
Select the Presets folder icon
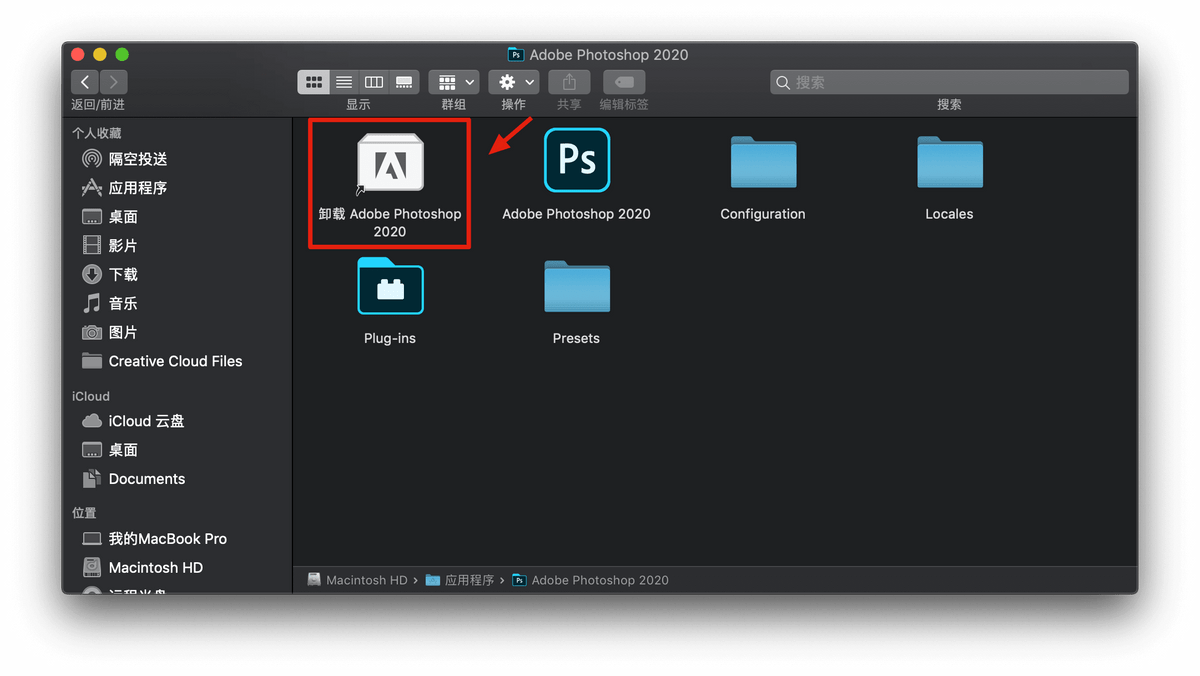coord(577,286)
